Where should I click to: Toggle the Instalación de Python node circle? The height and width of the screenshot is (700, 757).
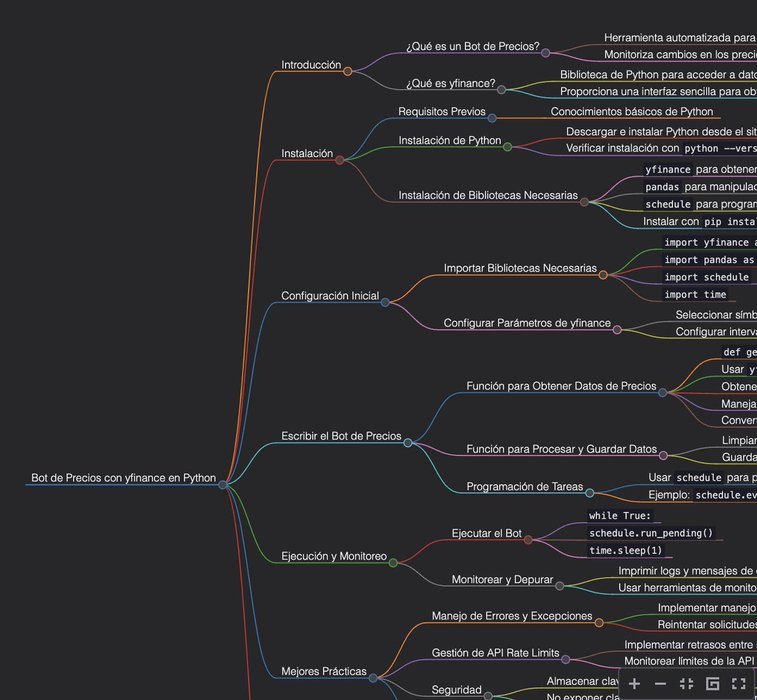pyautogui.click(x=507, y=147)
